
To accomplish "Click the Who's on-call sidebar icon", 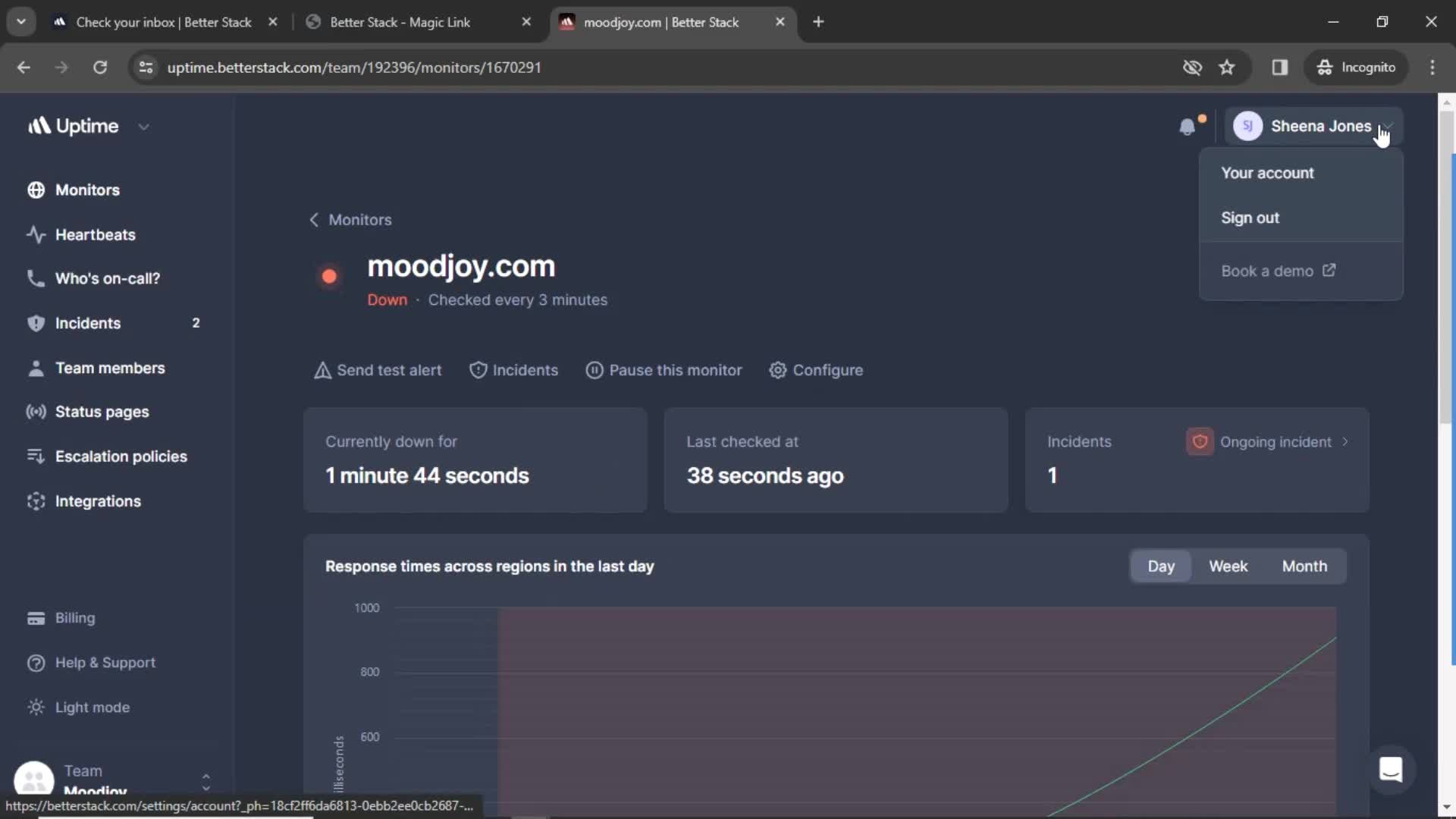I will click(35, 278).
